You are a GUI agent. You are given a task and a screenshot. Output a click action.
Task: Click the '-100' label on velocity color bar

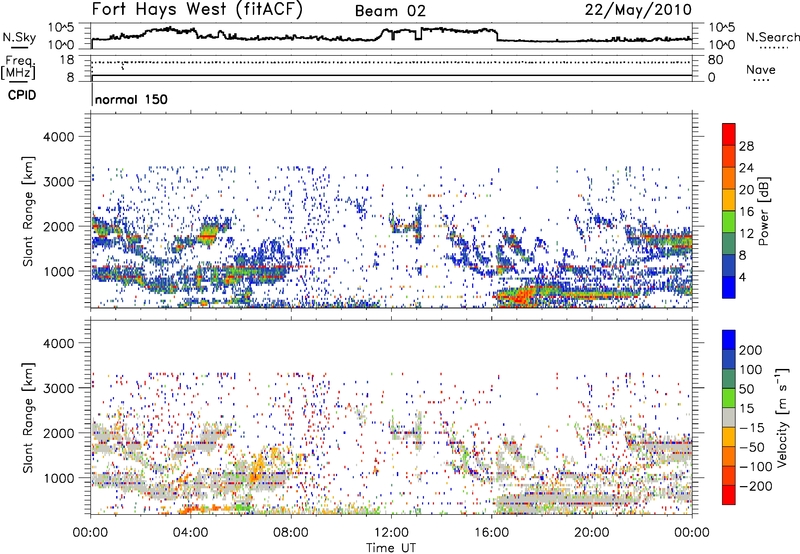click(x=755, y=467)
